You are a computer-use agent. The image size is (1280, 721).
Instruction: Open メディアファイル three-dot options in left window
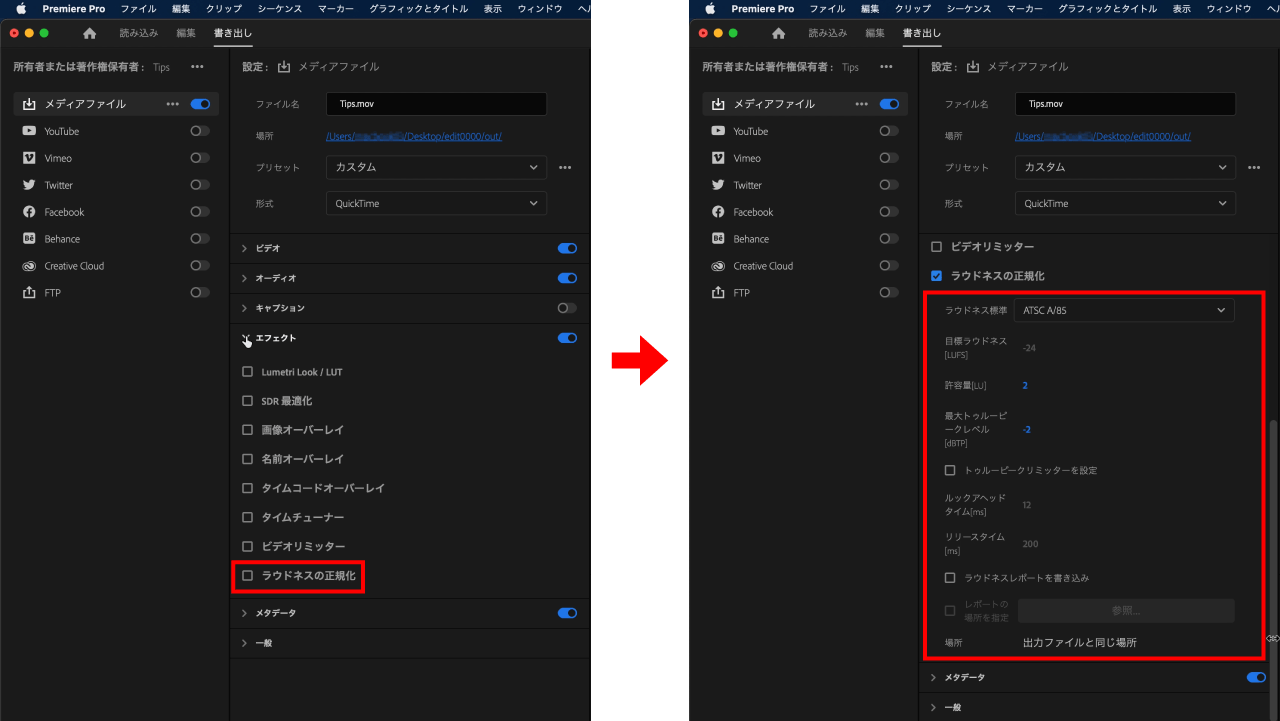(x=173, y=104)
